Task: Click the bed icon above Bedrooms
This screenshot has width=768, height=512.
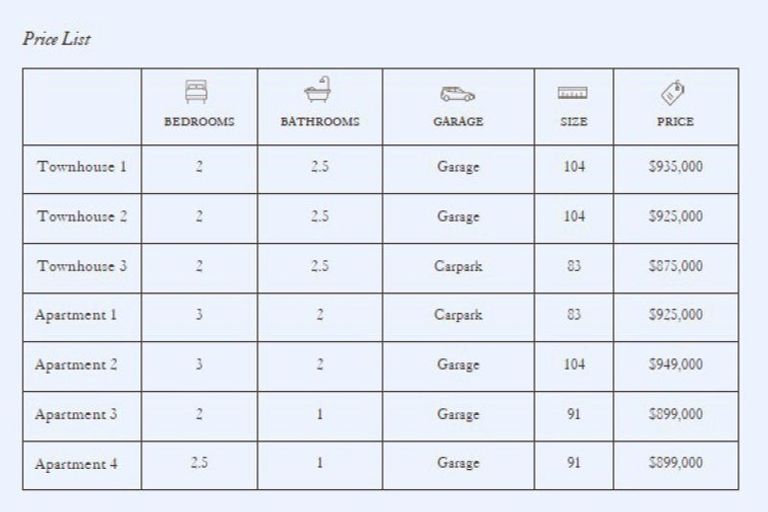Action: pyautogui.click(x=199, y=93)
